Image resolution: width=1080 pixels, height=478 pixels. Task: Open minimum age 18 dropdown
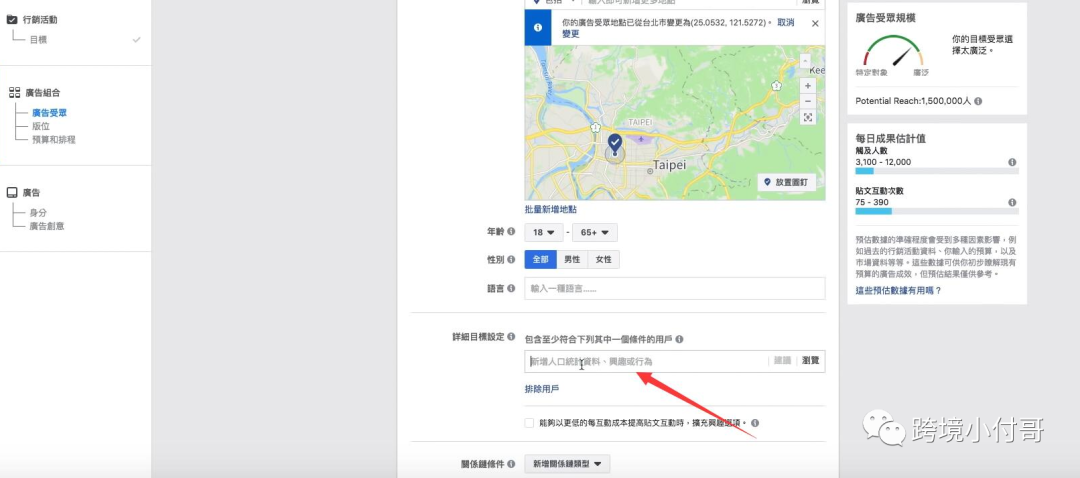click(543, 232)
